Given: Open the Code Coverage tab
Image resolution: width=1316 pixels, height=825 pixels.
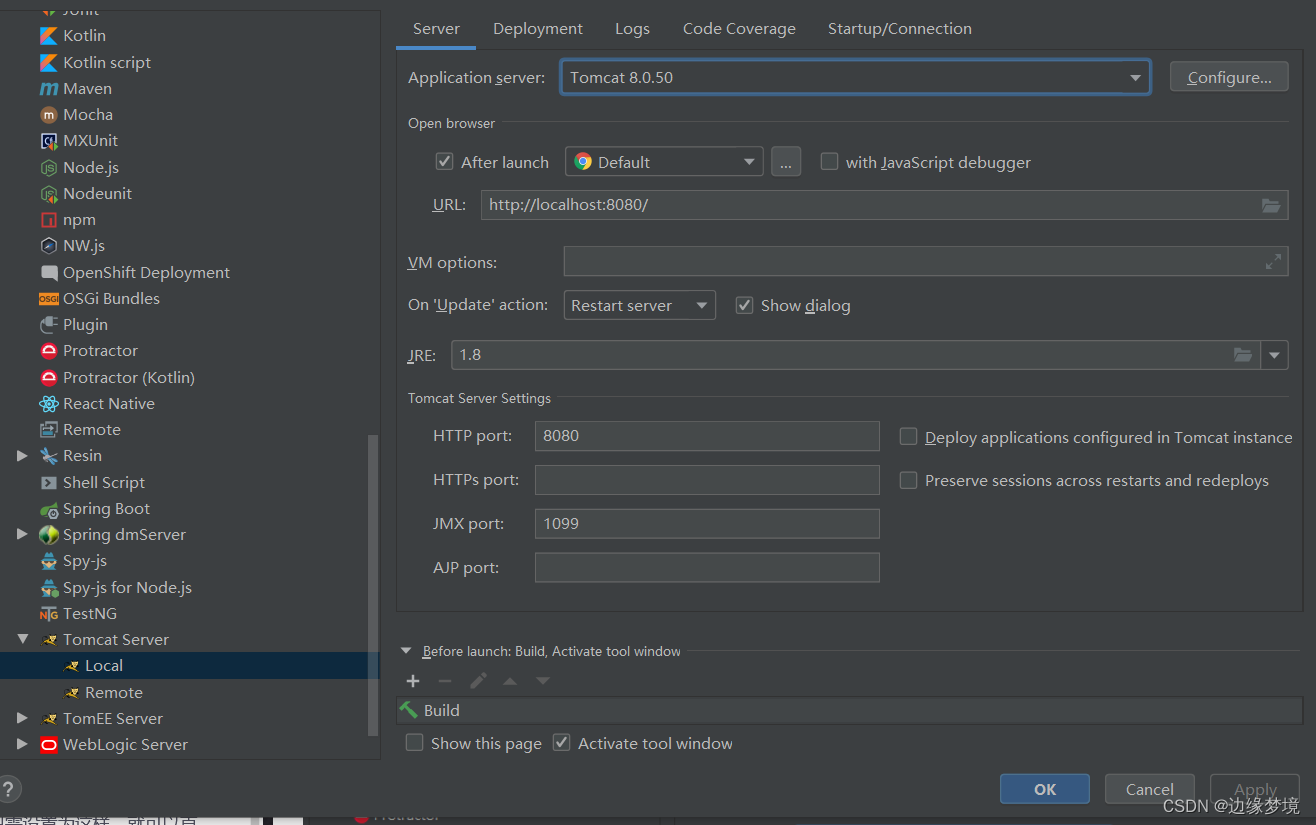Looking at the screenshot, I should [x=739, y=29].
